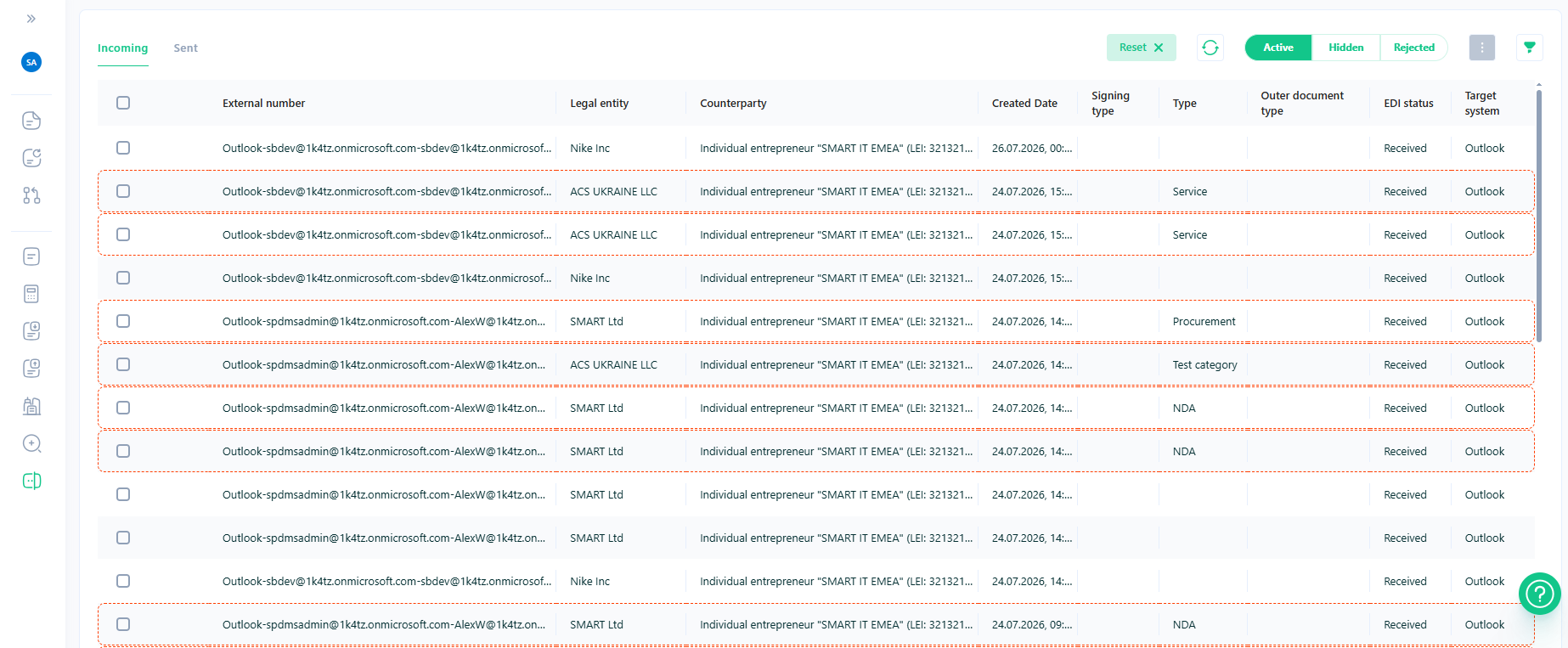The image size is (1568, 648).
Task: Check the Procurement row checkbox
Action: (123, 321)
